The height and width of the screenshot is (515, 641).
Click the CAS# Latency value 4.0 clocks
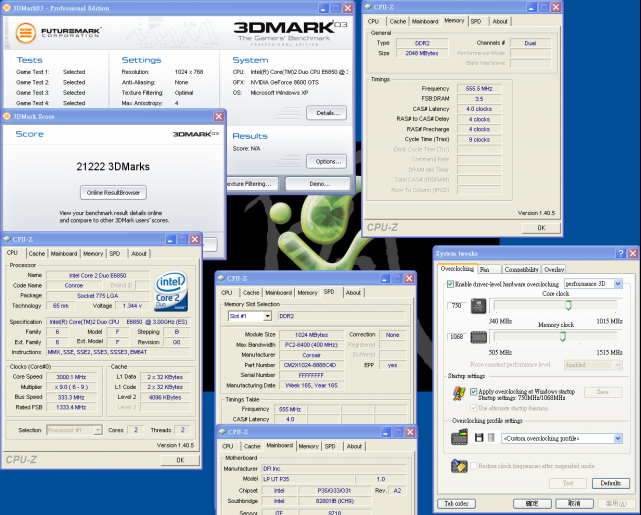coord(479,109)
